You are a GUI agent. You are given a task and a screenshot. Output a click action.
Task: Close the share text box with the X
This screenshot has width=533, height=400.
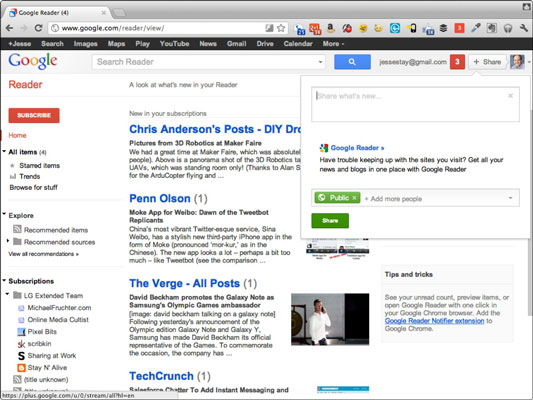[510, 96]
